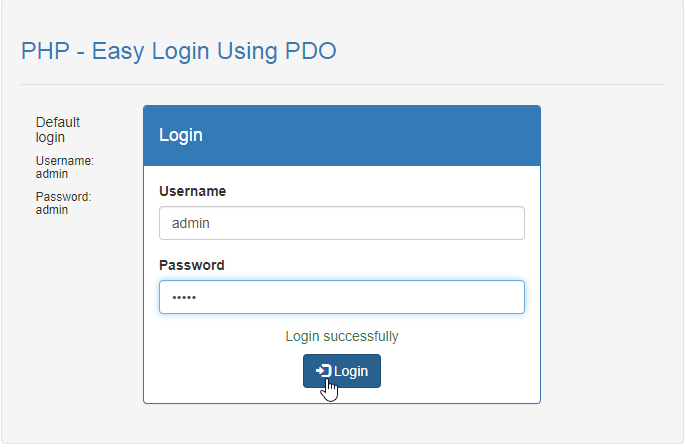Click the PHP - Easy Login Using PDO heading
The image size is (685, 447).
(179, 51)
